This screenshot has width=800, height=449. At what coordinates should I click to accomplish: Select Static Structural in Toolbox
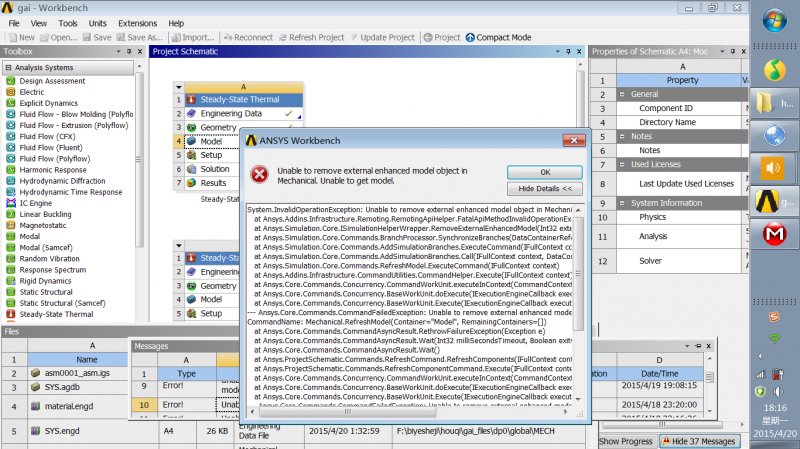(46, 292)
